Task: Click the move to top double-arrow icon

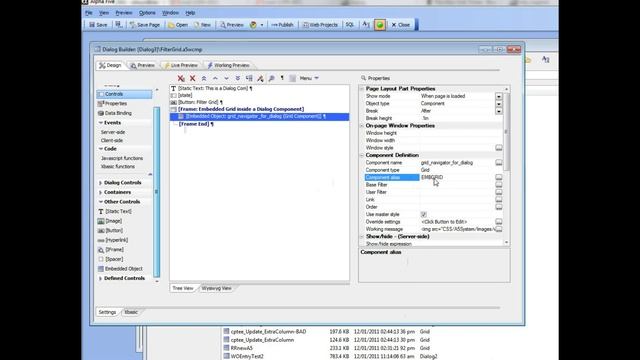Action: coord(204,78)
